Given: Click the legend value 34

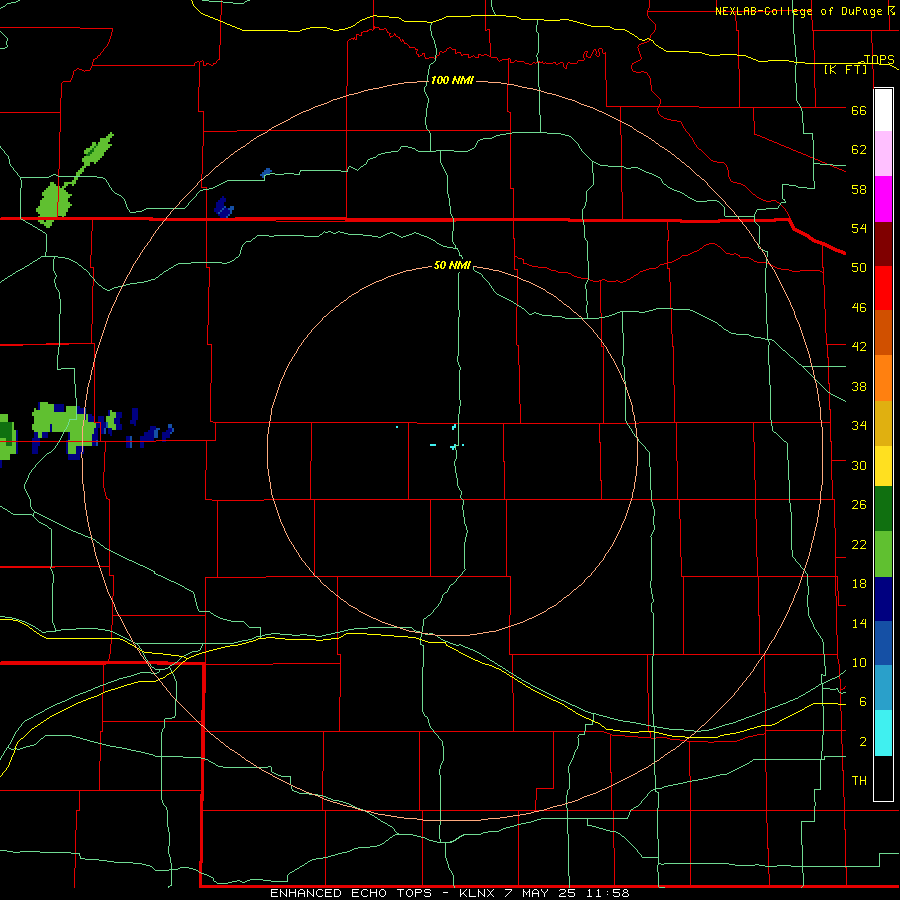Looking at the screenshot, I should pos(859,425).
